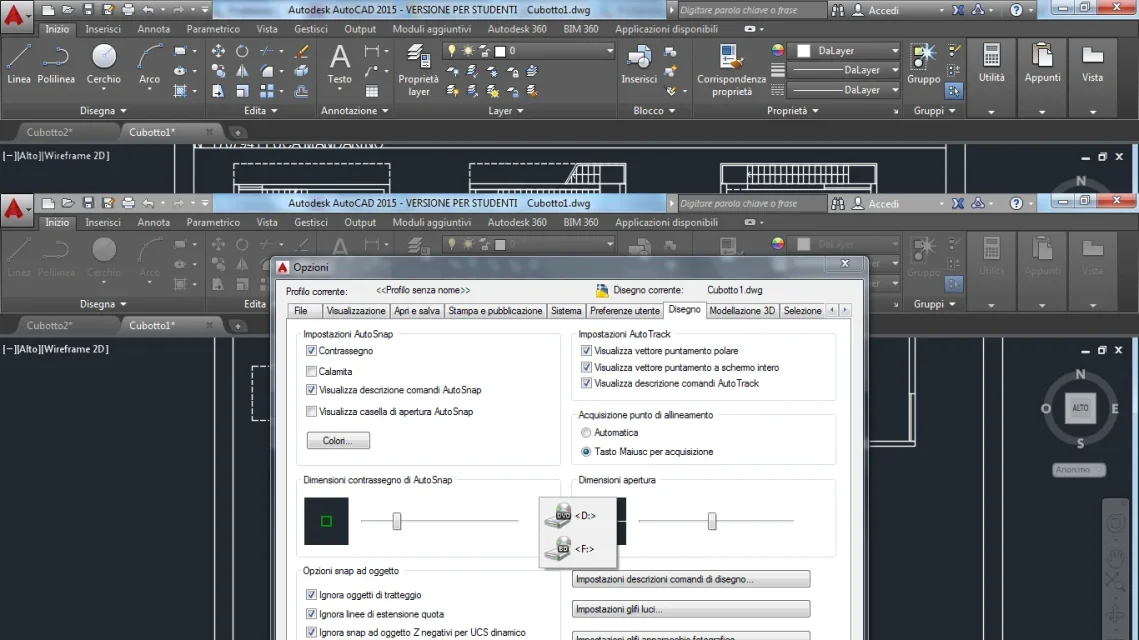Toggle Visualizza vettore puntamento a schermo intero
Viewport: 1139px width, 640px height.
[x=586, y=368]
